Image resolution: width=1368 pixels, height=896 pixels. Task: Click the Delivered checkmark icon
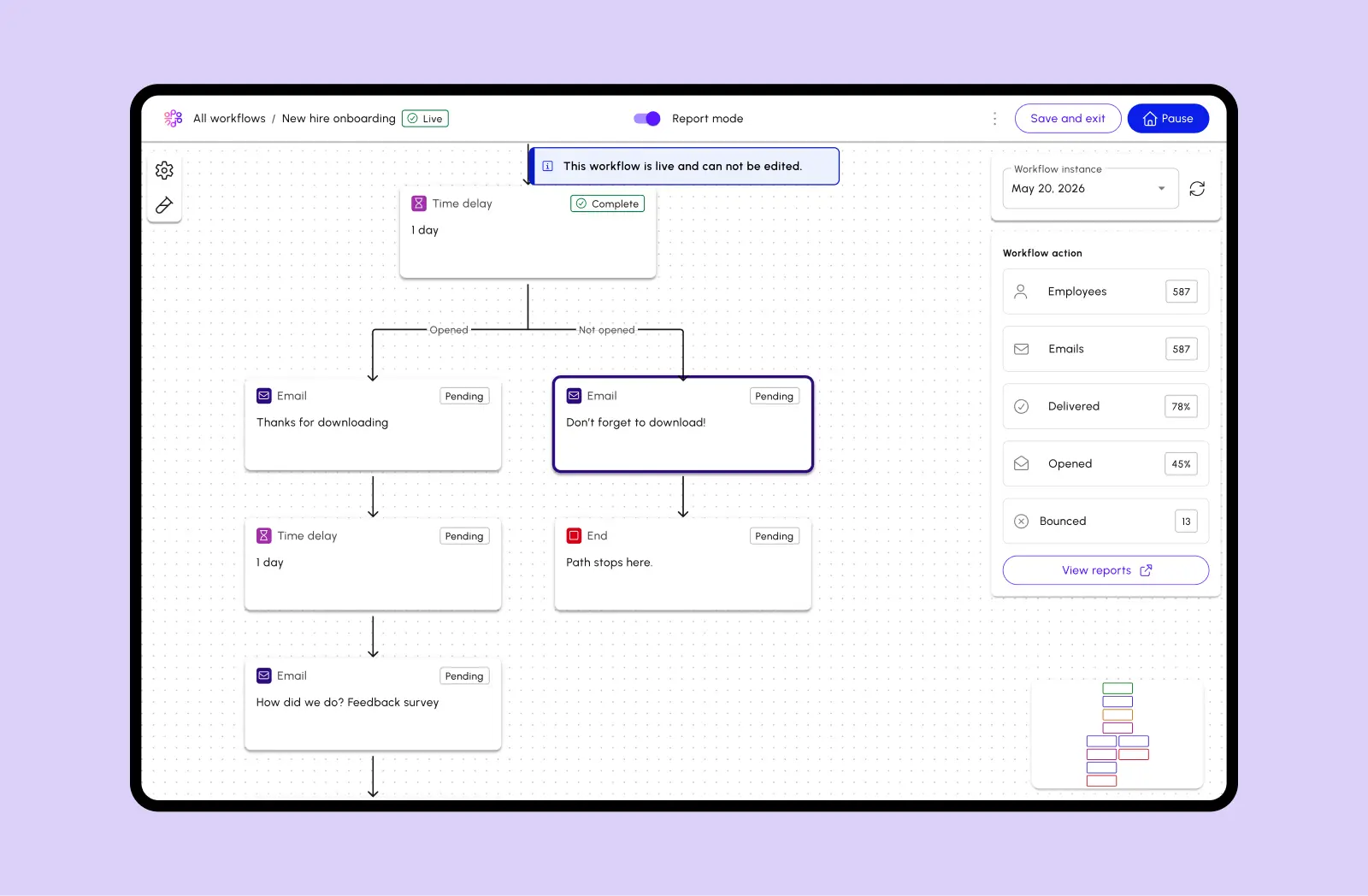point(1021,406)
